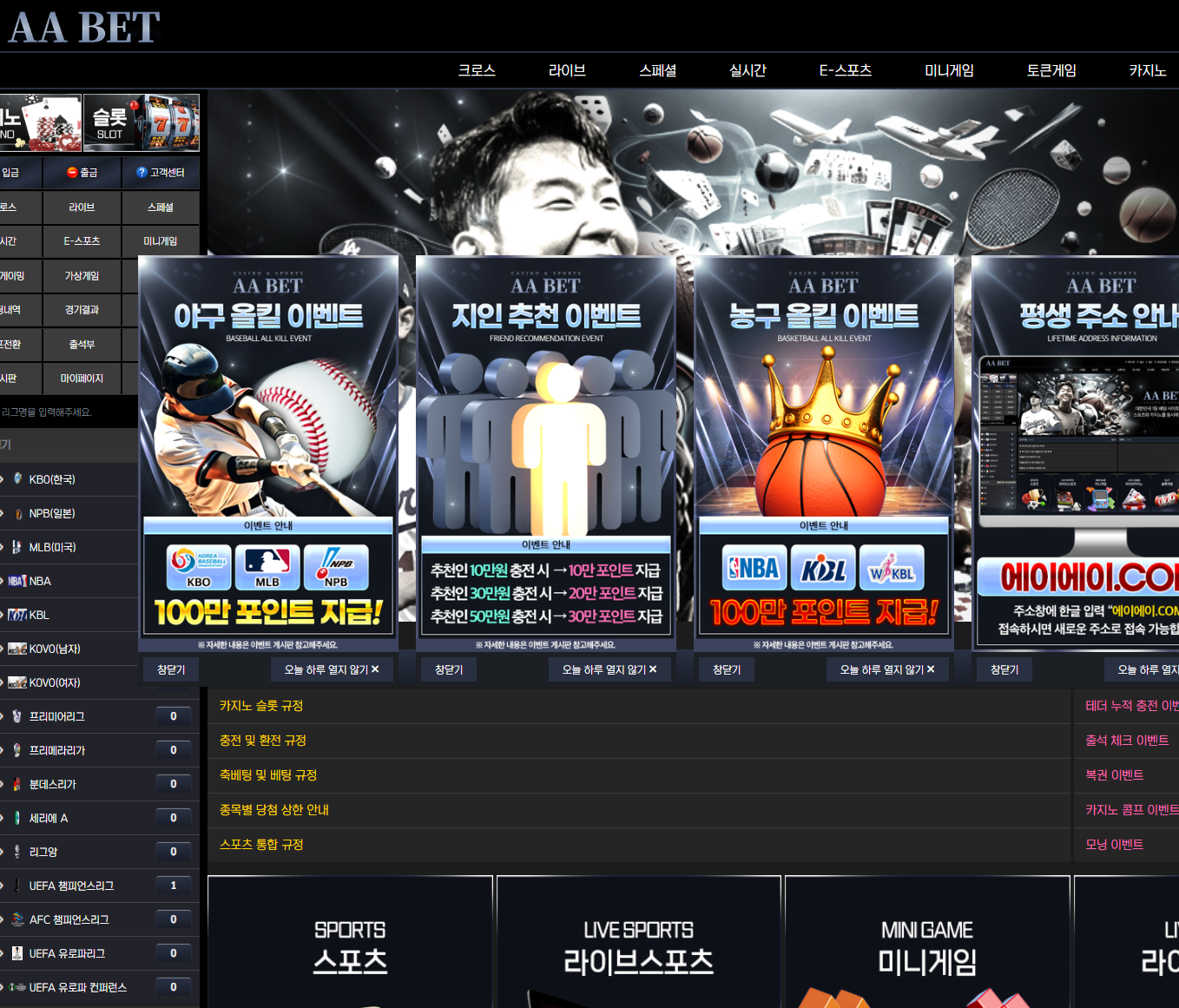
Task: Click the league icon beside MLB(미국)
Action: [x=16, y=548]
